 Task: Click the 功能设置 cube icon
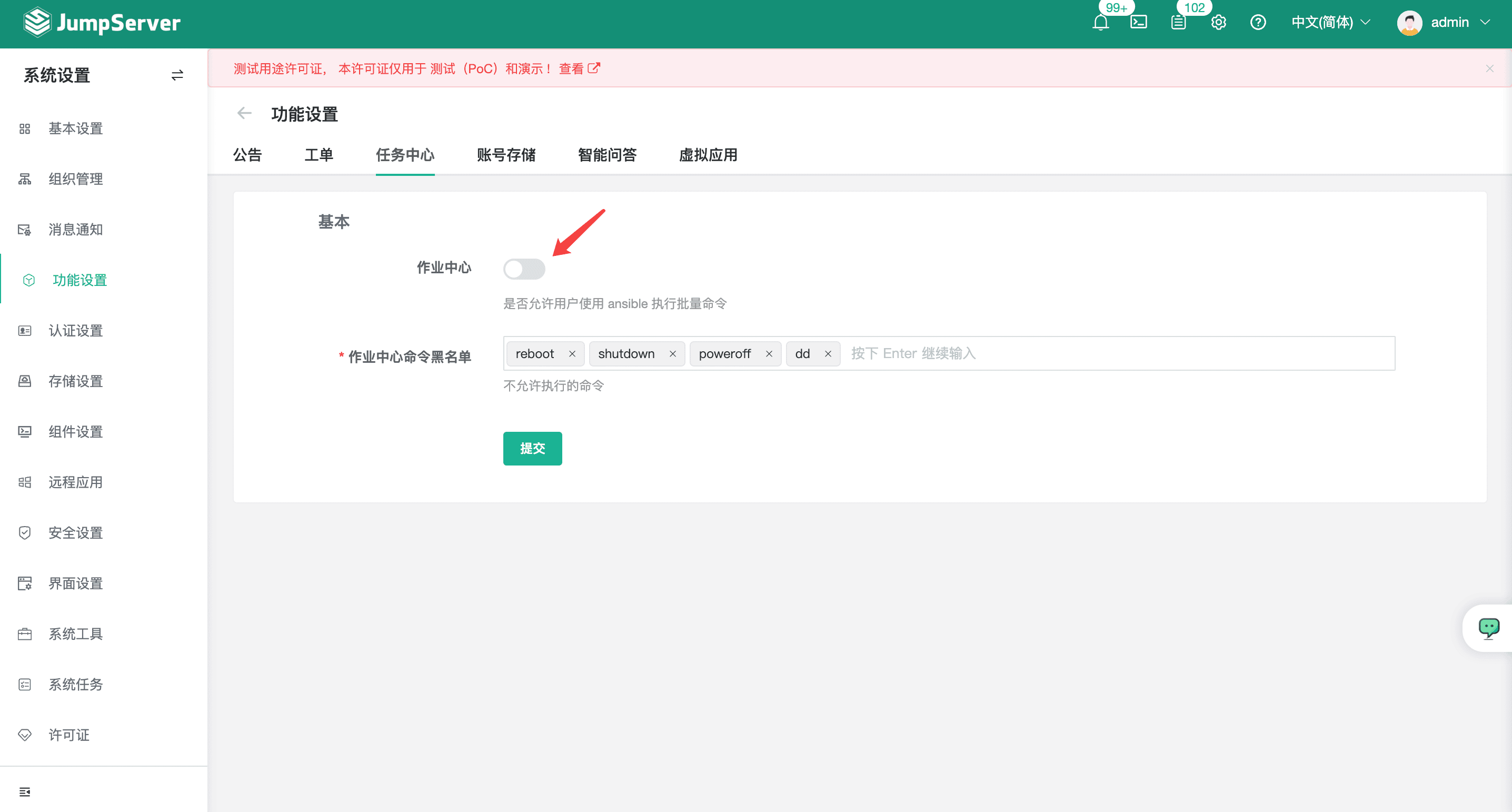click(x=29, y=280)
